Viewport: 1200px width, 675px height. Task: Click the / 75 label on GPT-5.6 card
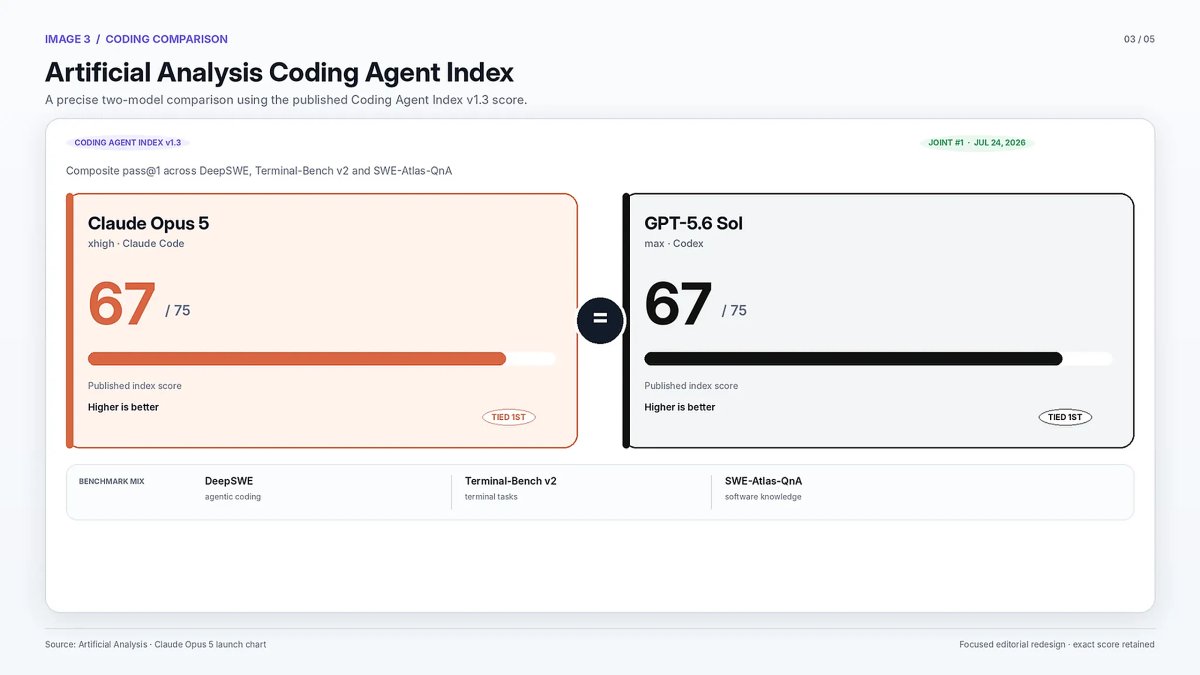point(734,311)
